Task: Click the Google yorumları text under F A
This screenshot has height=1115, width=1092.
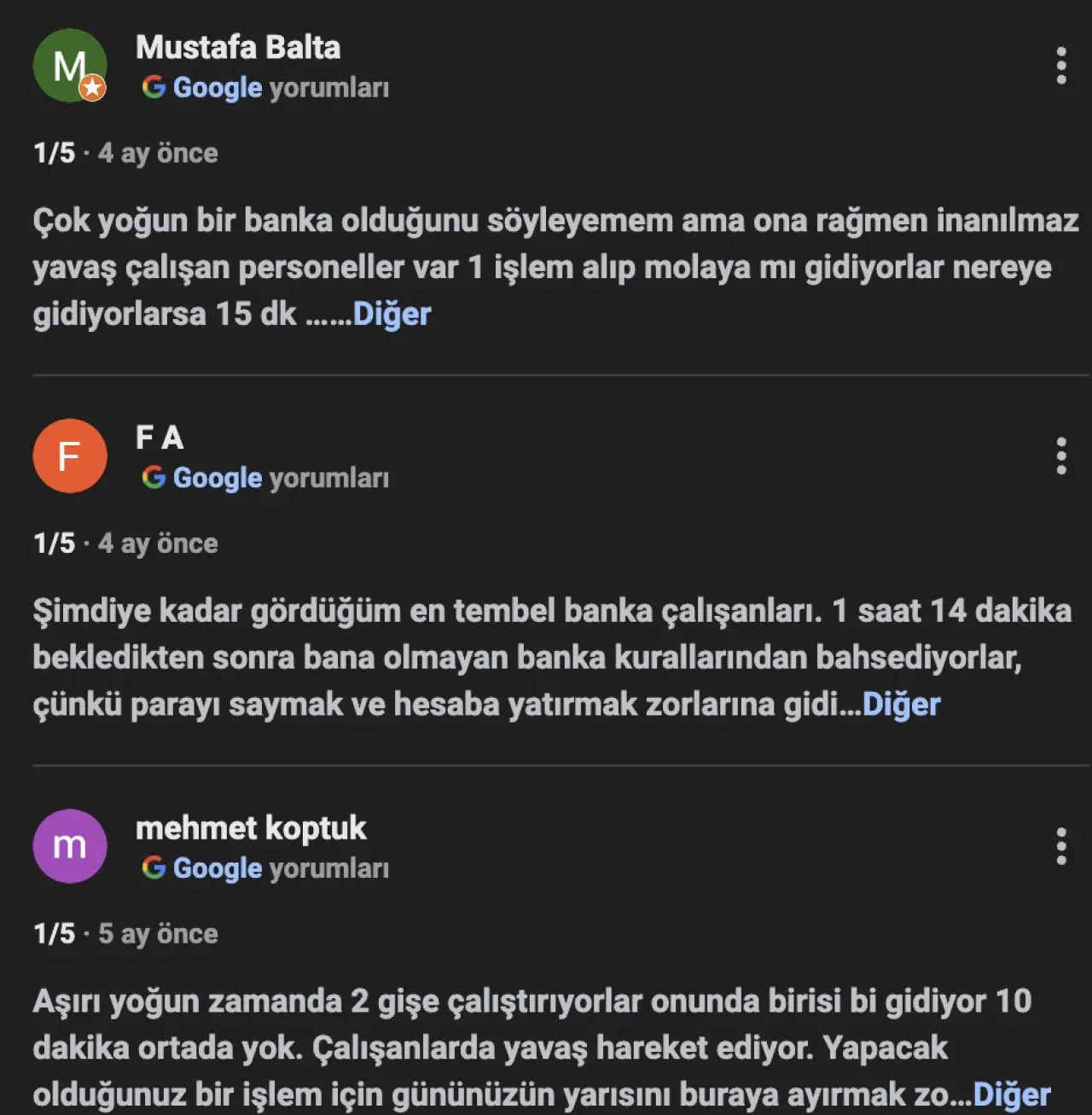Action: point(281,478)
